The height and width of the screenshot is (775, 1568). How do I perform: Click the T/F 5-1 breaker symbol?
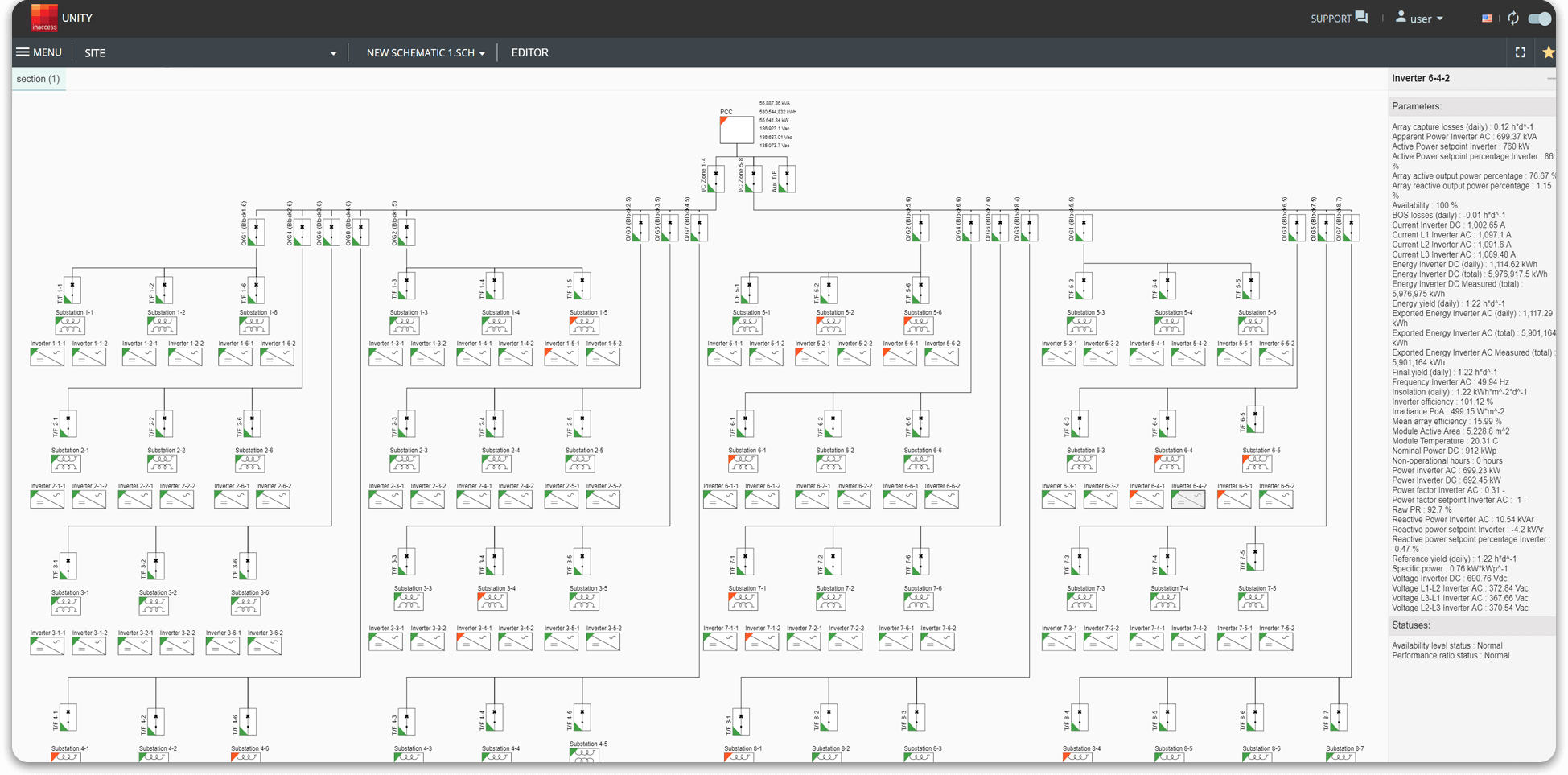749,290
